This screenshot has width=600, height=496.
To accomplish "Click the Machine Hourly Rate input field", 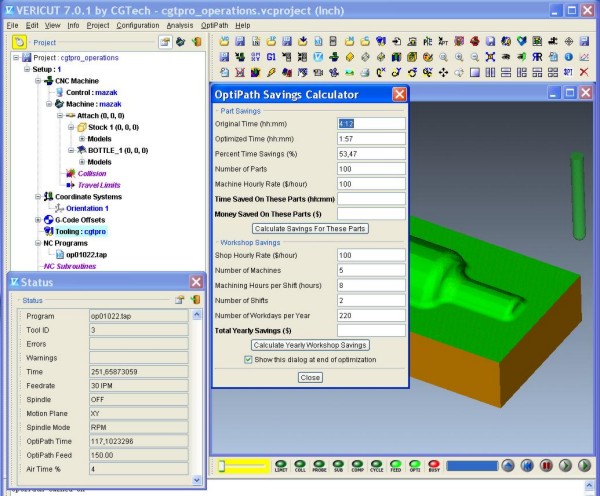I will (x=371, y=184).
